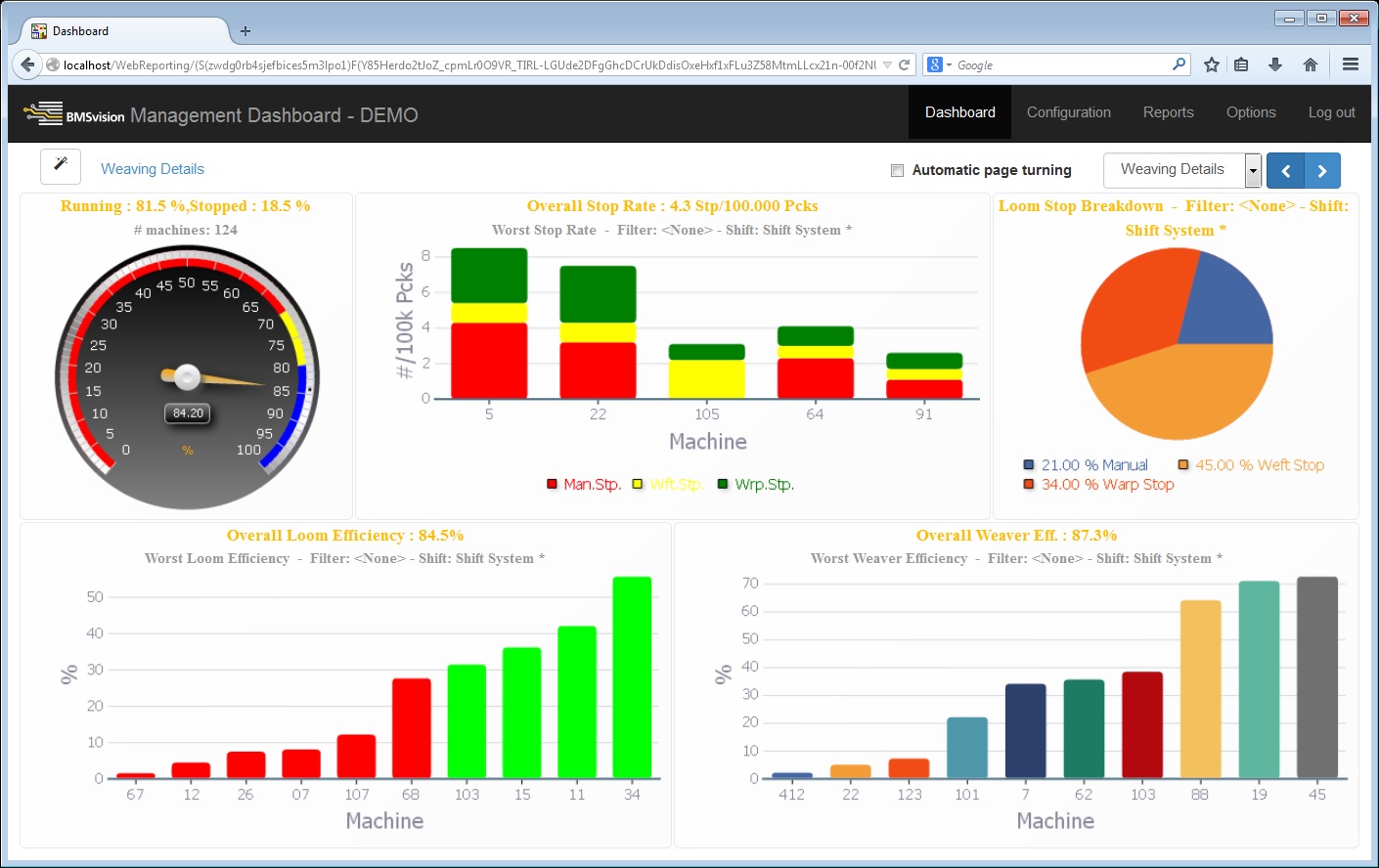This screenshot has width=1379, height=868.
Task: Click Log out
Action: coord(1332,113)
